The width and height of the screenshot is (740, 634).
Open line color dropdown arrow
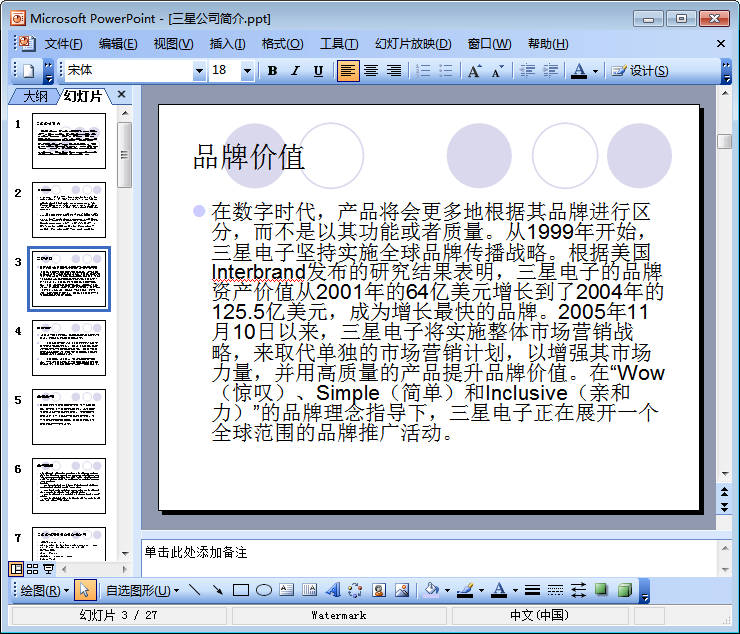(x=481, y=591)
